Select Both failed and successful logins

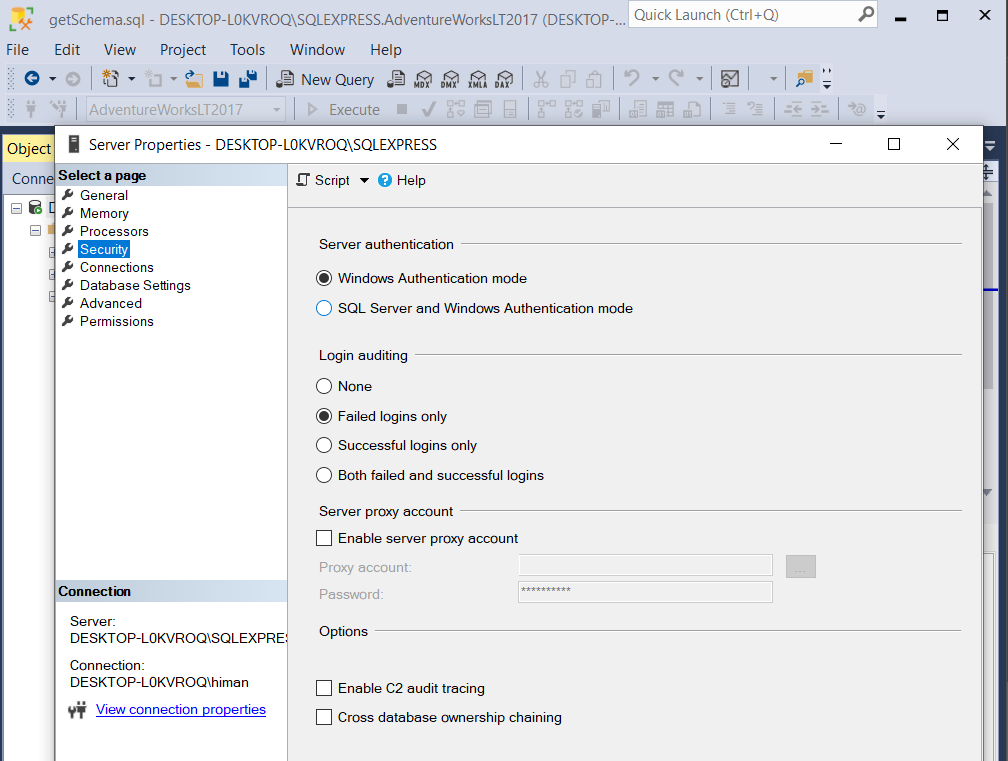pos(324,476)
